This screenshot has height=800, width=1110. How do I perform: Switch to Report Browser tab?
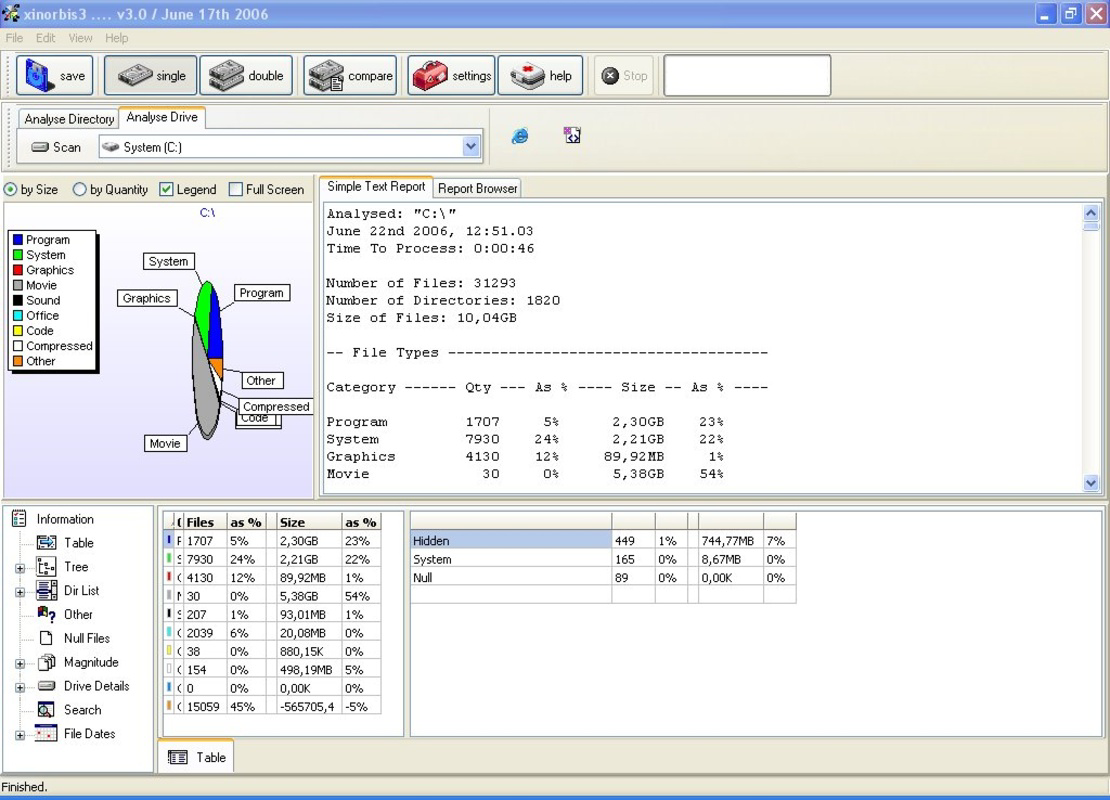[477, 188]
